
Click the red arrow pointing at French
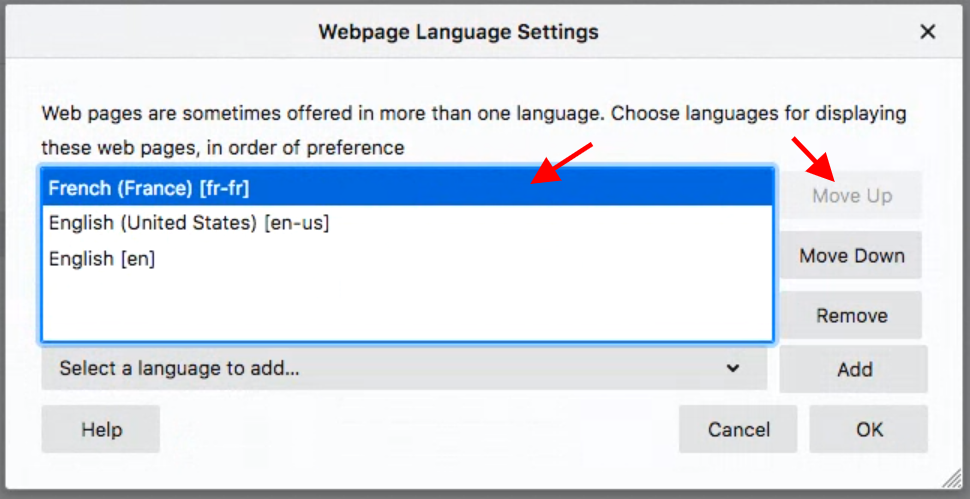[x=562, y=163]
